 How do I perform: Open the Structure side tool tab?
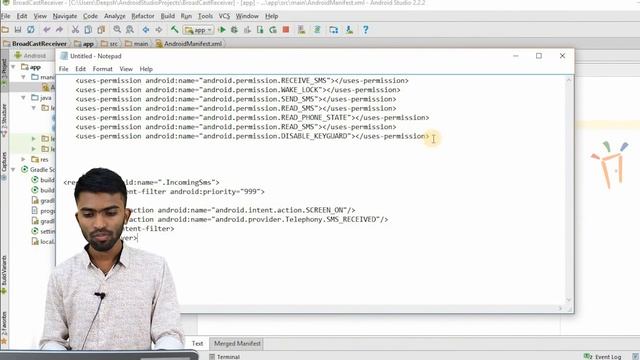click(x=4, y=119)
